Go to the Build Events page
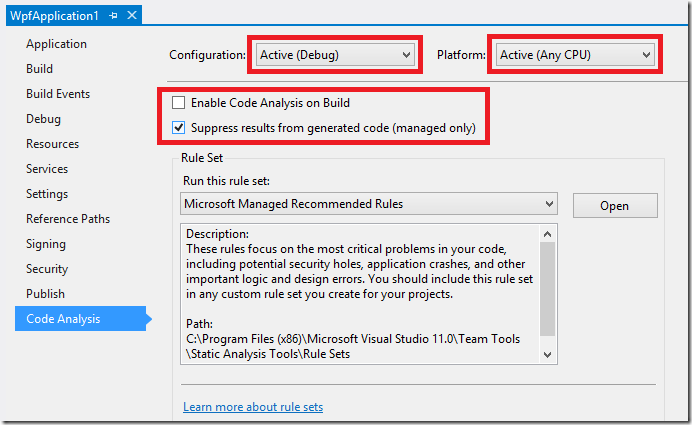 pyautogui.click(x=58, y=94)
